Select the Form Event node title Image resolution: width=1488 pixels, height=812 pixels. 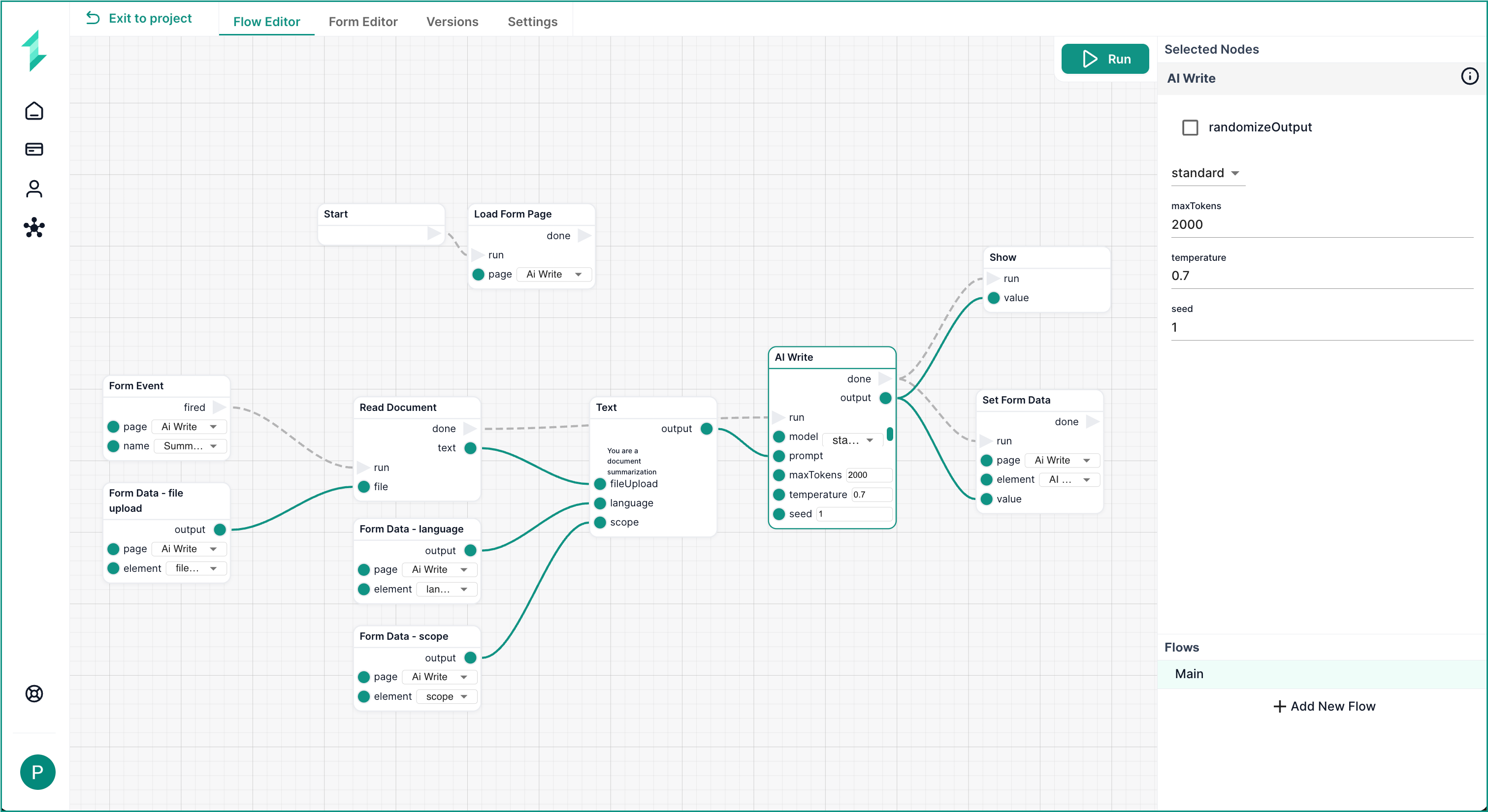click(x=136, y=386)
